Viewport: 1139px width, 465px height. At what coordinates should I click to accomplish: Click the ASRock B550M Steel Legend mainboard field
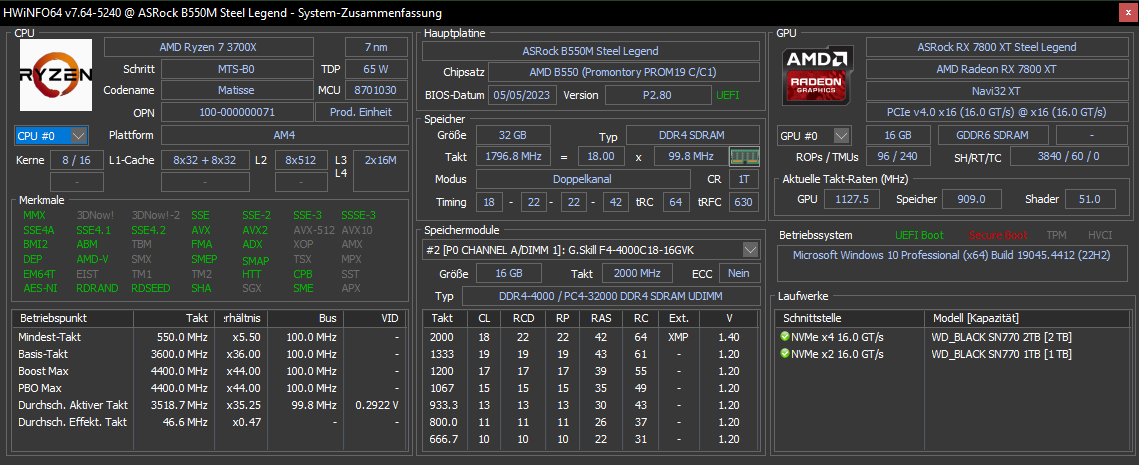point(590,50)
